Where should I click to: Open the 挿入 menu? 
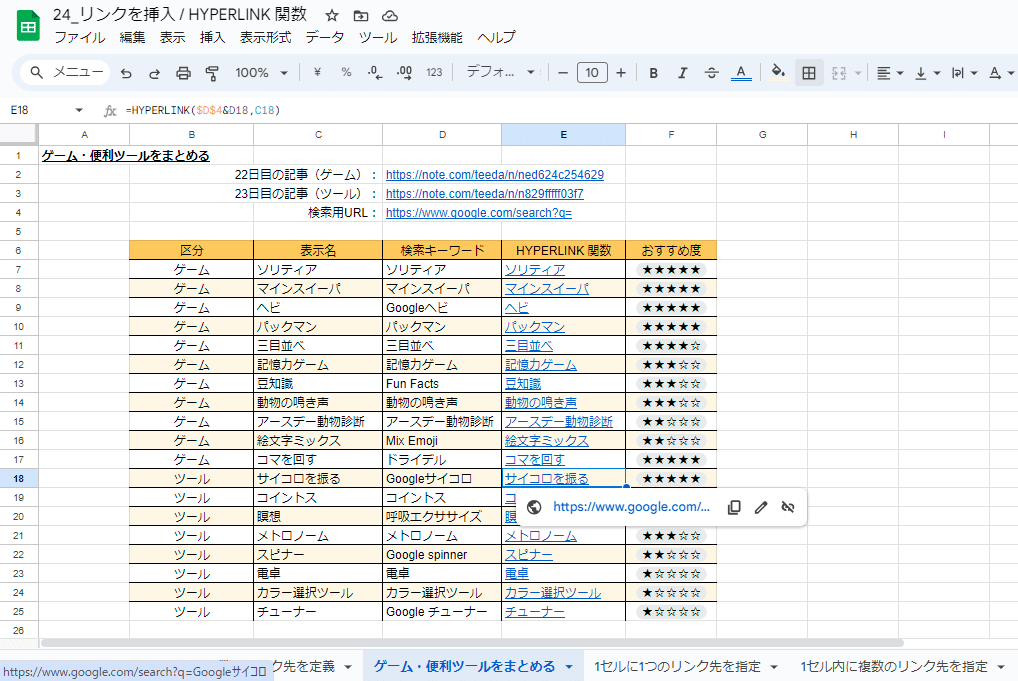pyautogui.click(x=212, y=38)
